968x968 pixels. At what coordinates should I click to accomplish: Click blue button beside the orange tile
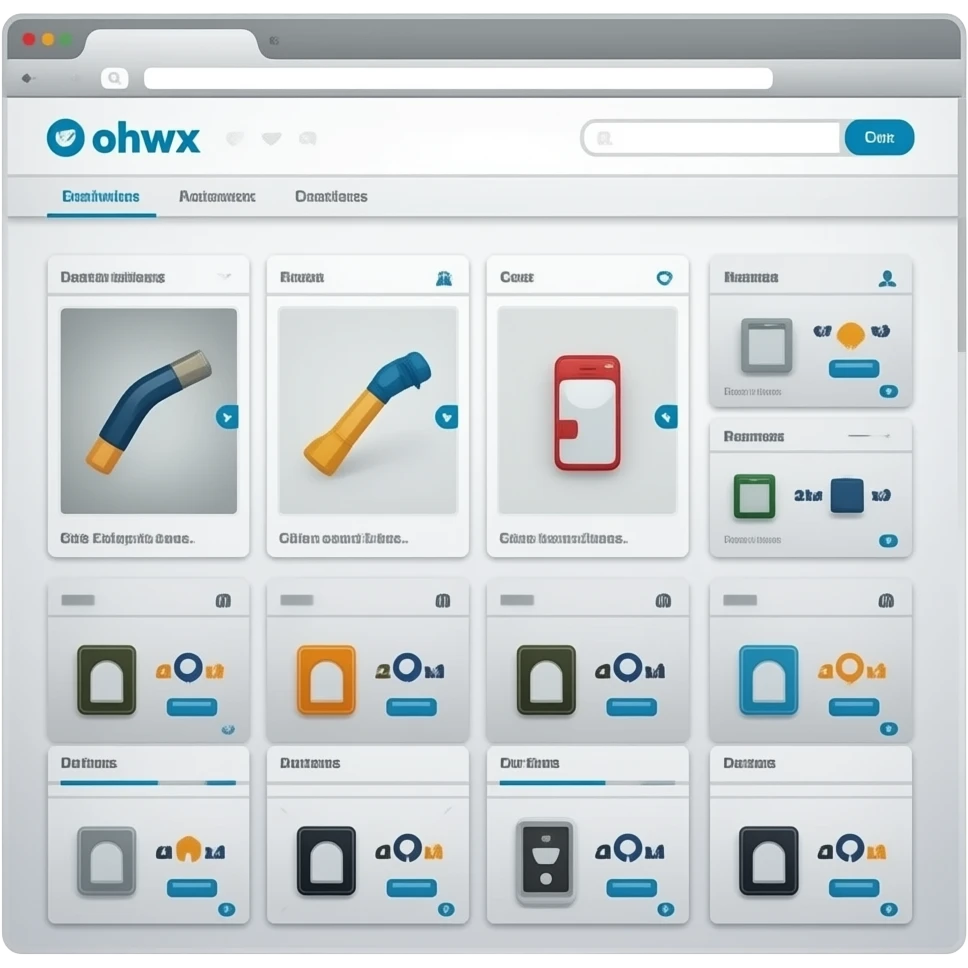pos(411,707)
